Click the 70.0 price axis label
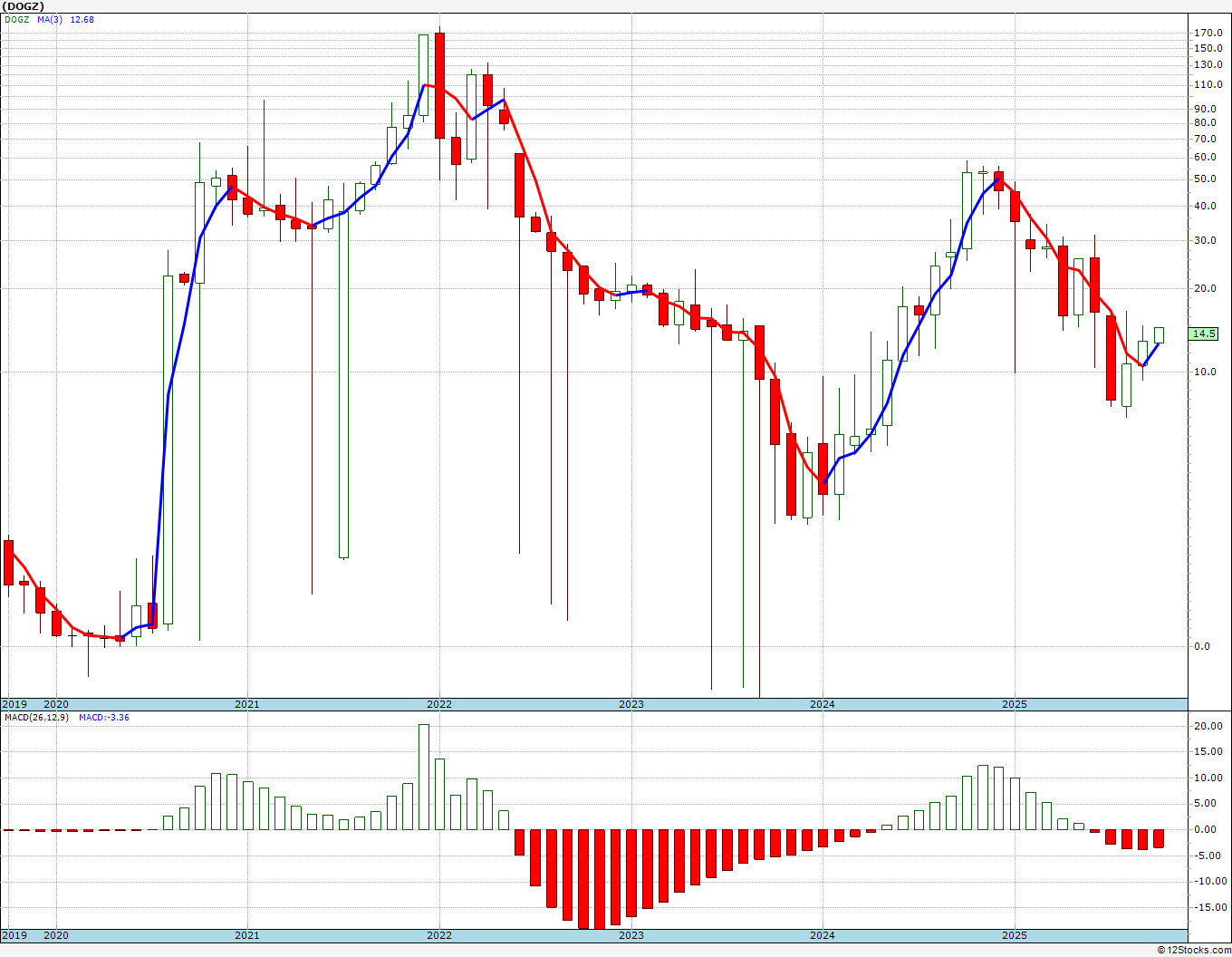The height and width of the screenshot is (957, 1232). point(1206,139)
